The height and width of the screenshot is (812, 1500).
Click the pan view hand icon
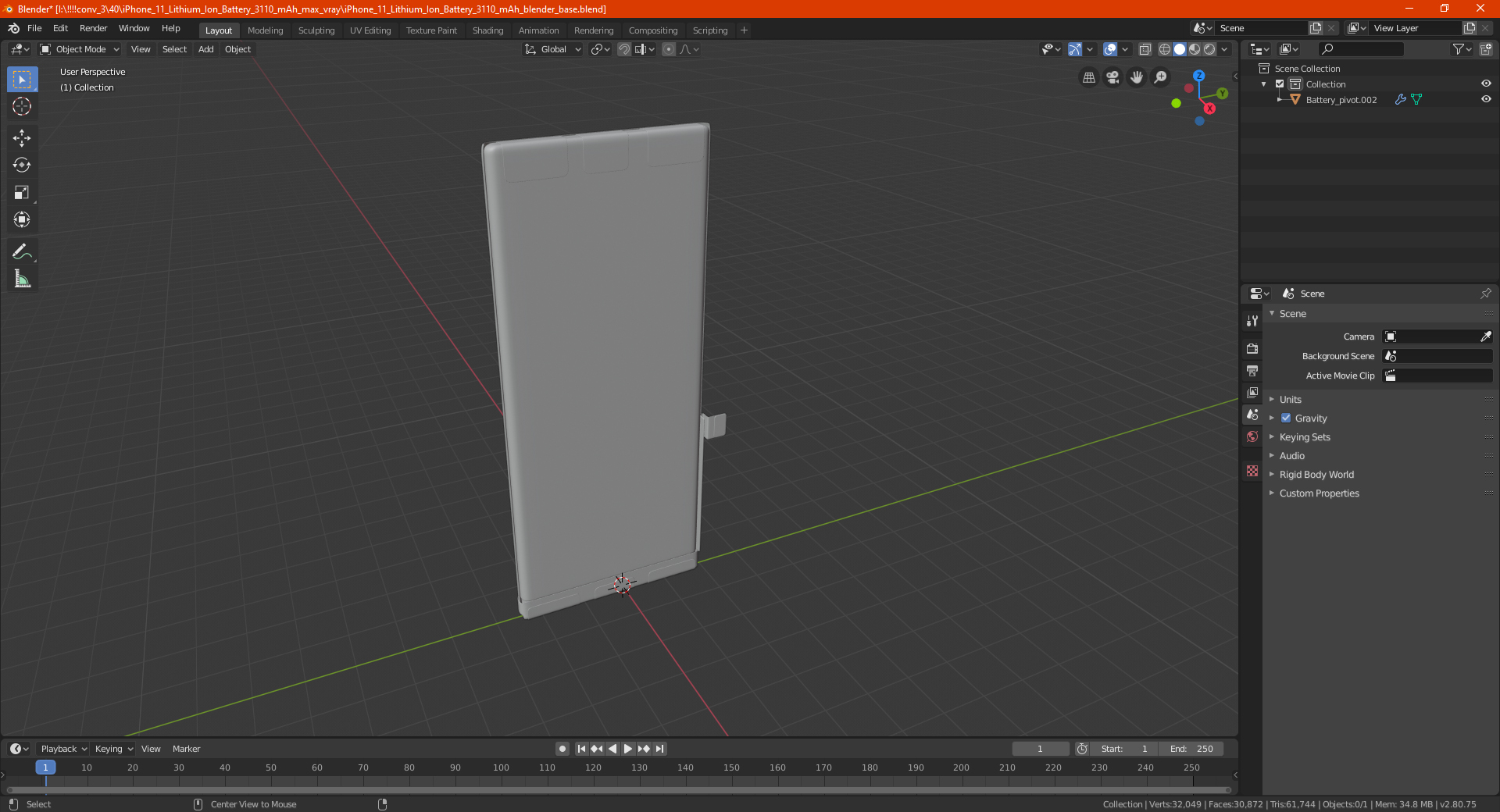[1137, 77]
